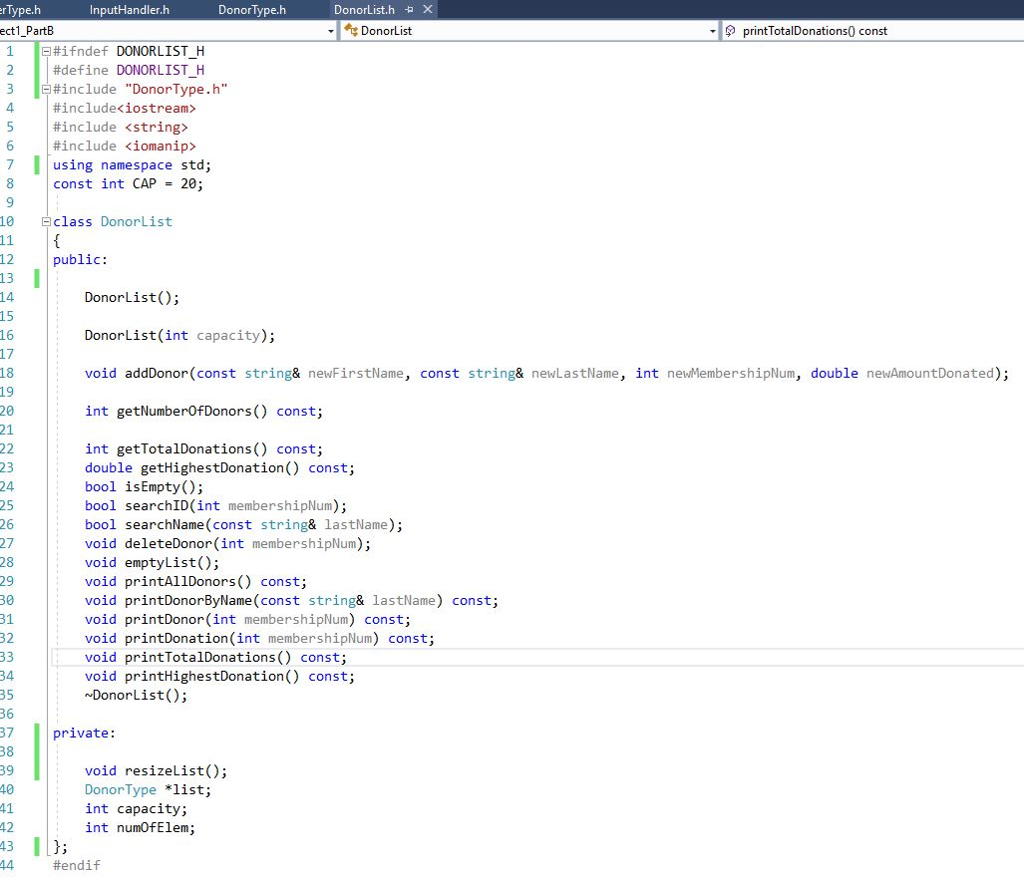Click the pin icon on the DonorList.h tab
Image resolution: width=1024 pixels, height=880 pixels.
tap(408, 9)
